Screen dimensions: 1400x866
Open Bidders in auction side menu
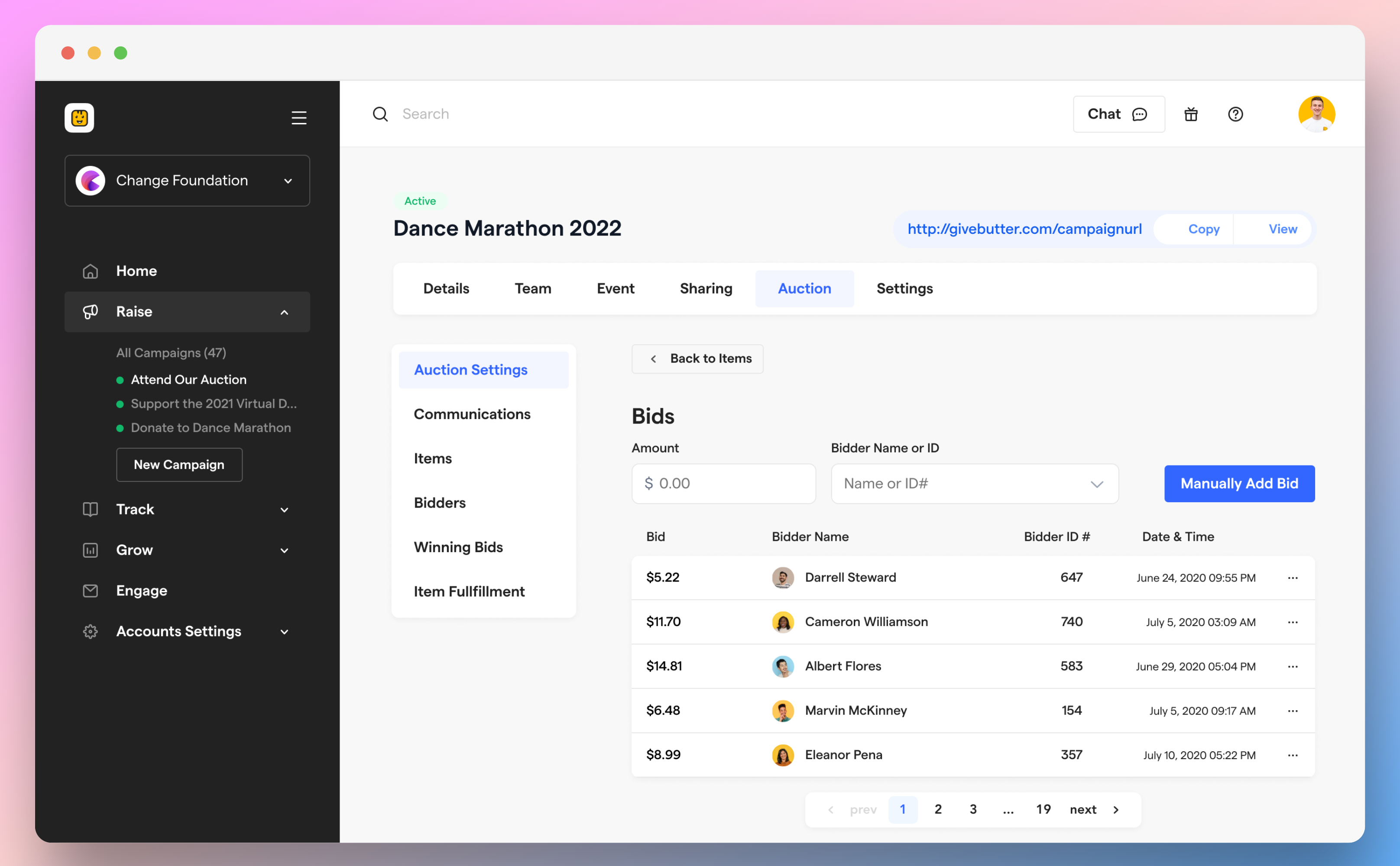pos(483,503)
